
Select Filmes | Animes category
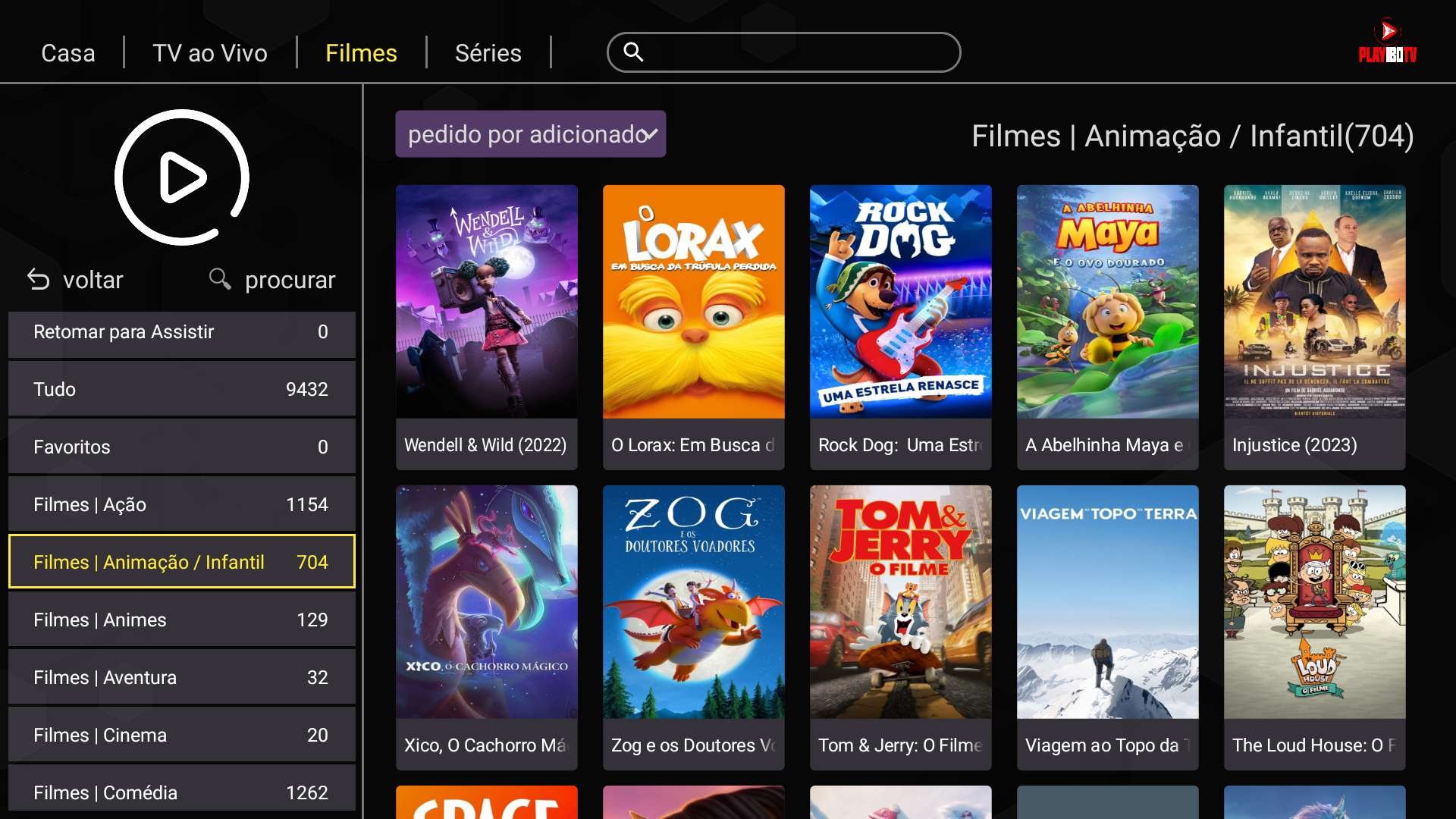coord(181,620)
